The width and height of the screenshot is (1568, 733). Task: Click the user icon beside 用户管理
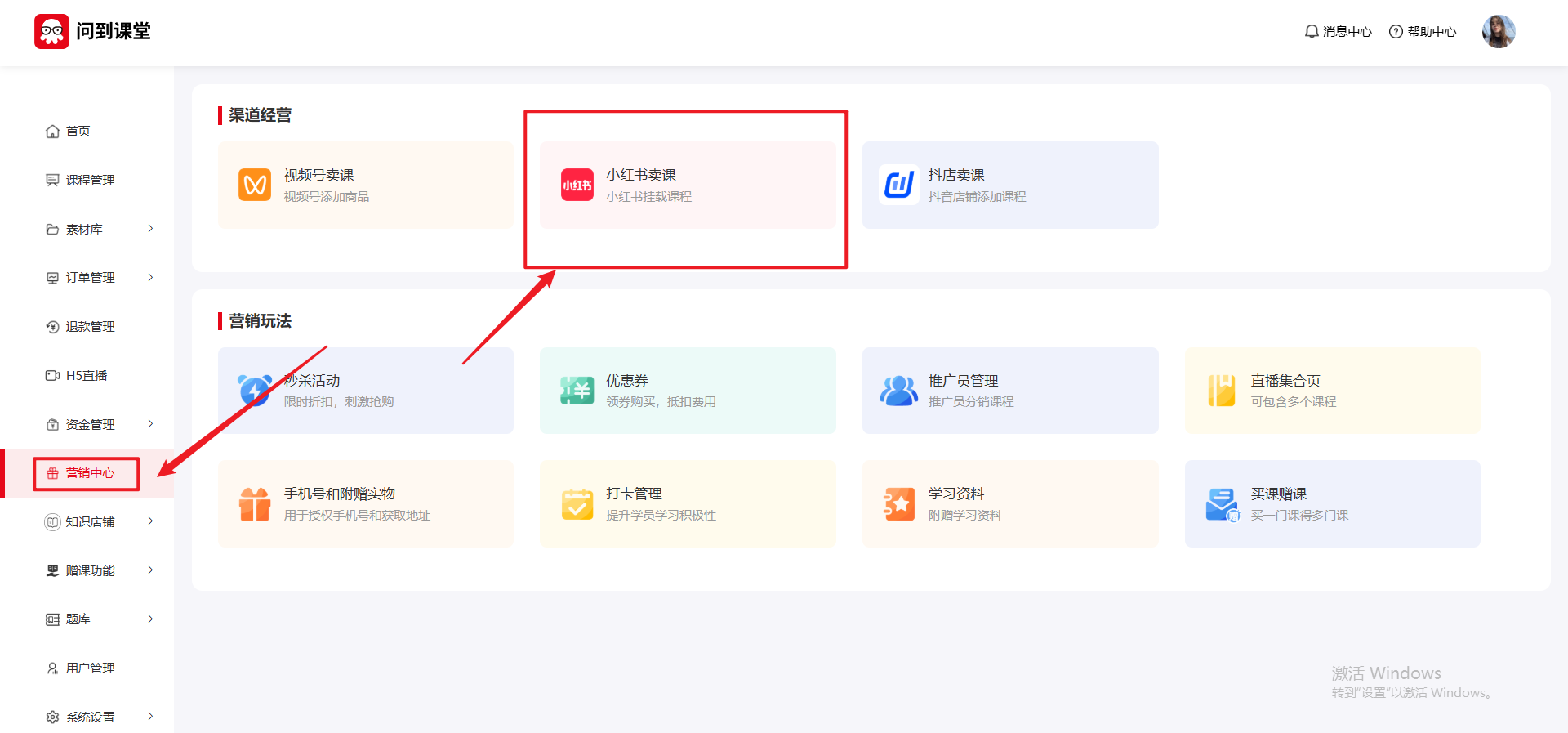click(52, 668)
